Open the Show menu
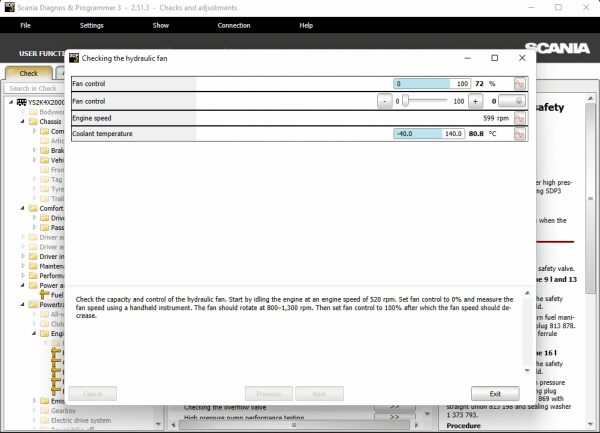This screenshot has height=433, width=600. point(161,25)
